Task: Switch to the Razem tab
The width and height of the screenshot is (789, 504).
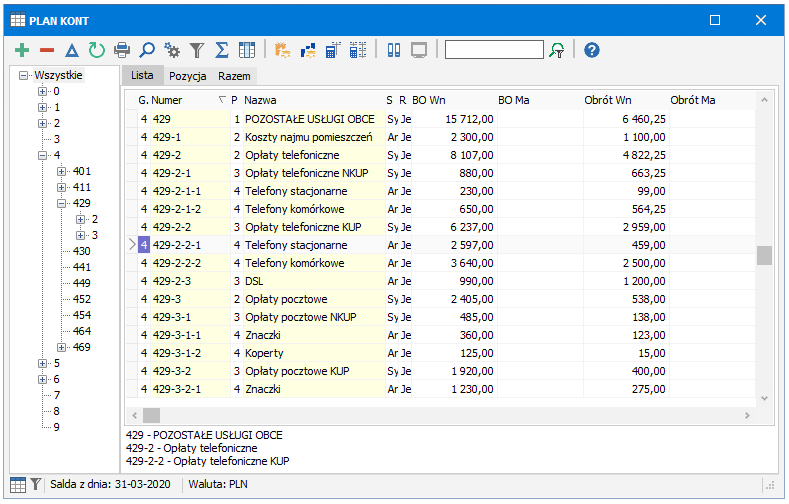Action: click(234, 76)
